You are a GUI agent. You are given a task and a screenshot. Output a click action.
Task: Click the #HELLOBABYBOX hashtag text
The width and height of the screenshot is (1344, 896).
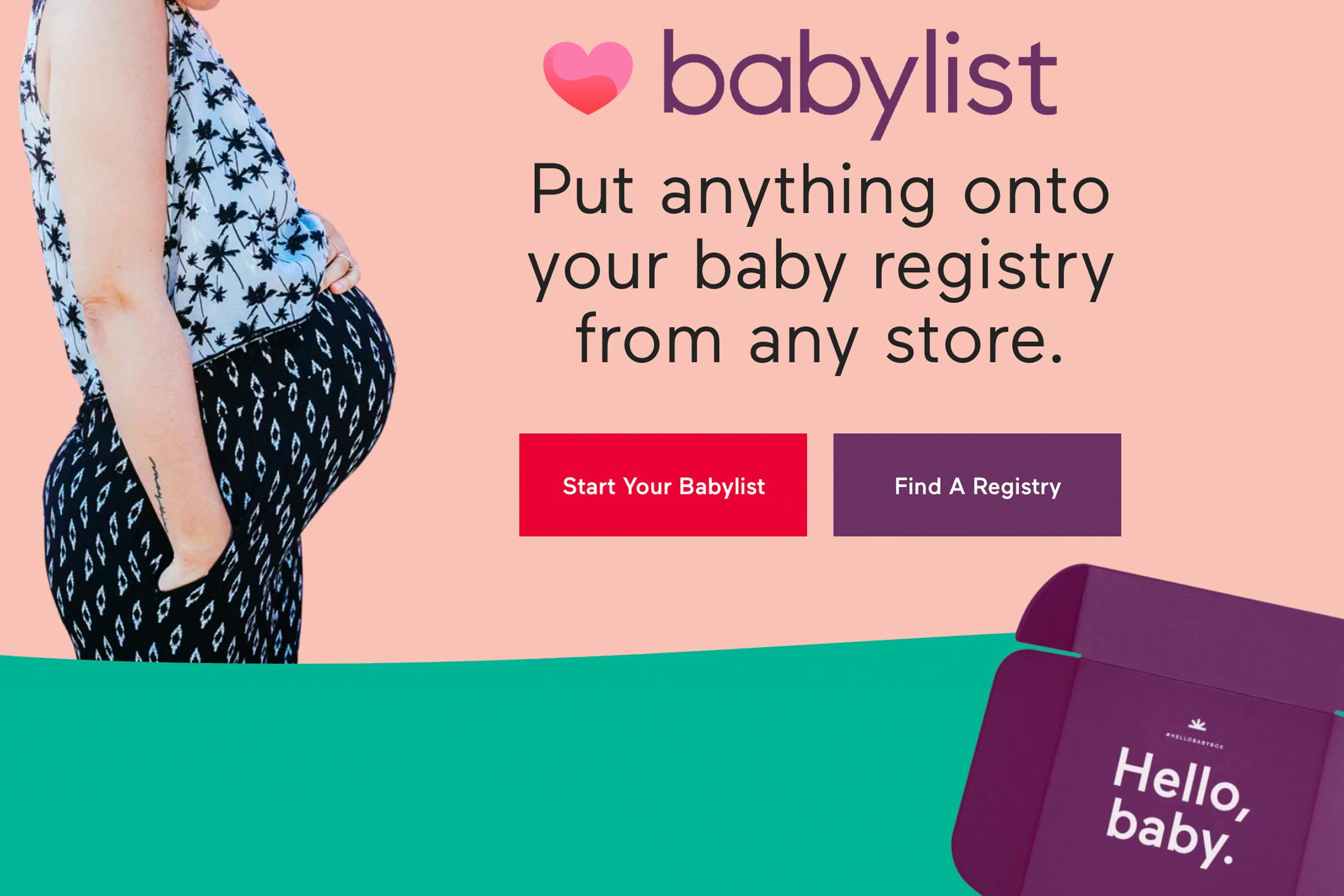(x=1194, y=740)
